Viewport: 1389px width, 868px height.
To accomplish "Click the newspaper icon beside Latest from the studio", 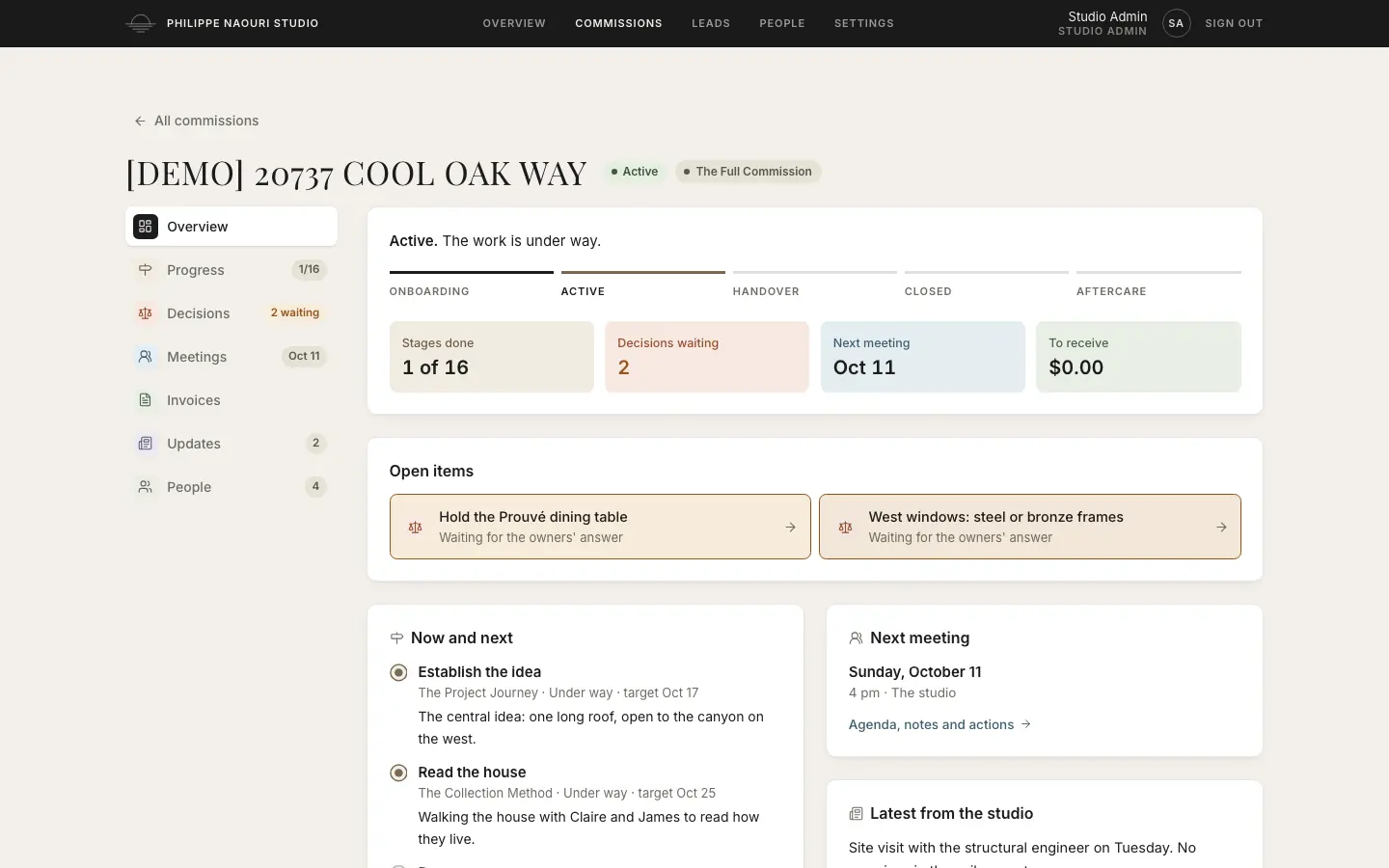I will [x=856, y=814].
